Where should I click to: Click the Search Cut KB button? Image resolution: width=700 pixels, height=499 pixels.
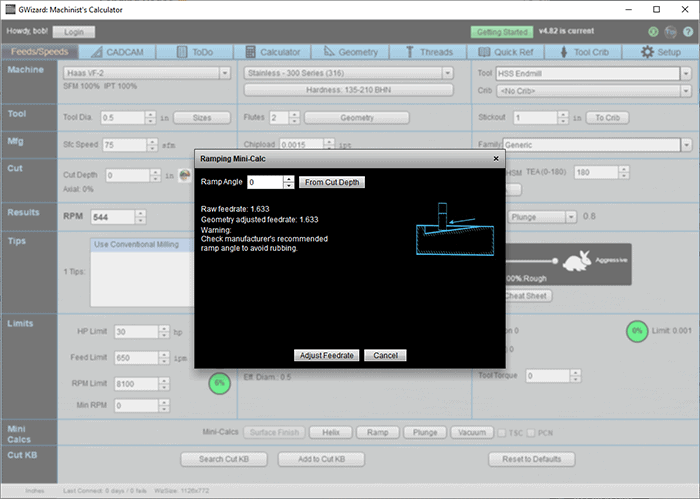coord(224,459)
